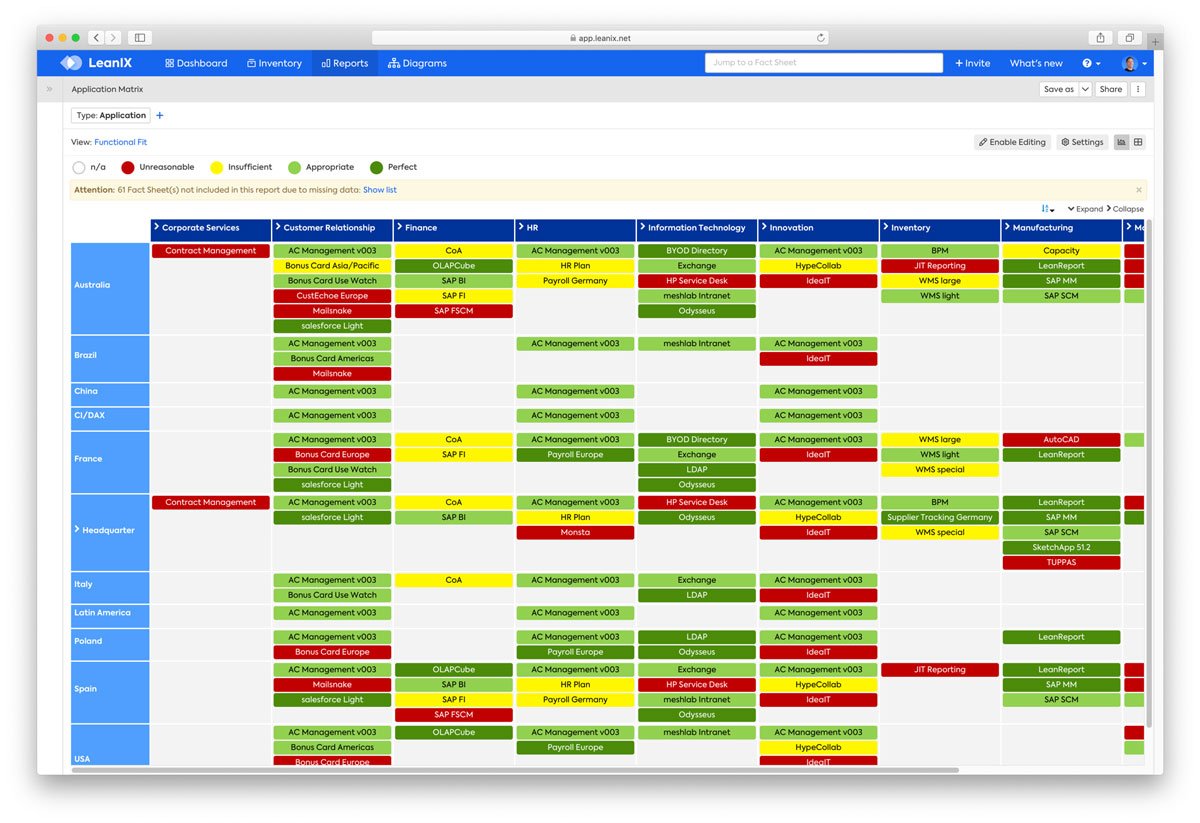The width and height of the screenshot is (1200, 823).
Task: Open the Reports menu in the navigation bar
Action: 344,62
